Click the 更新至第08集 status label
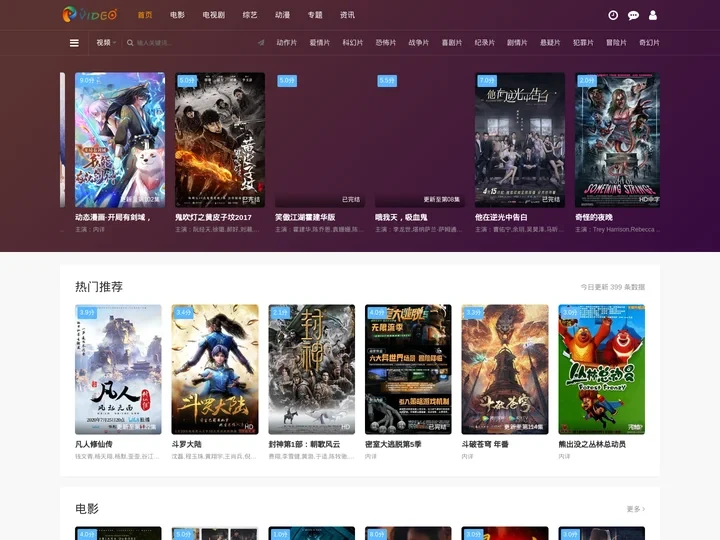720x540 pixels. pos(441,199)
